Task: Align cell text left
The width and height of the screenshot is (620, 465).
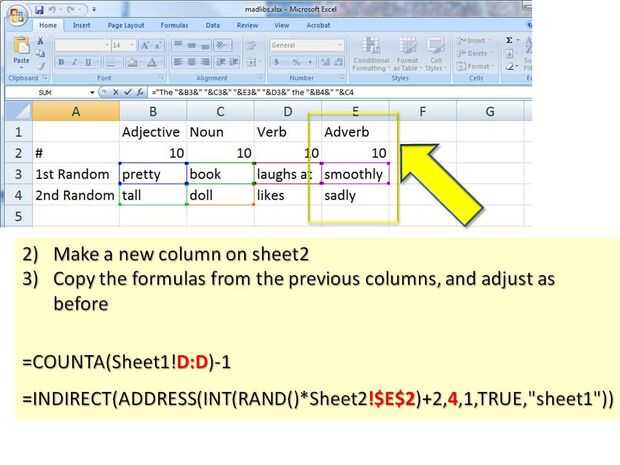Action: tap(178, 62)
